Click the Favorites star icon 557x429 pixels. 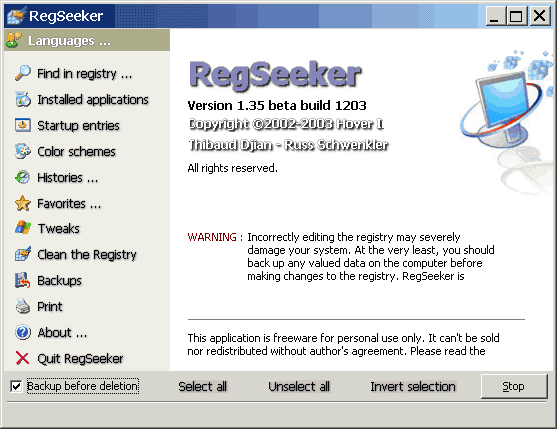pos(23,203)
